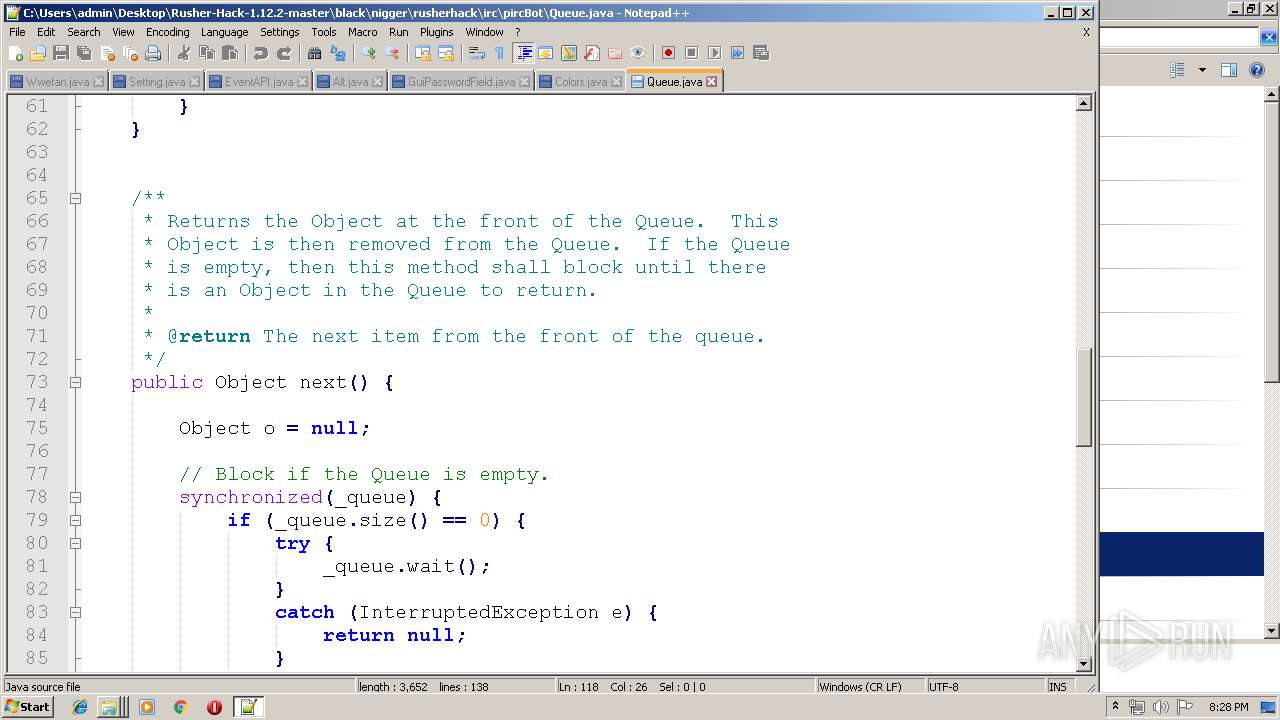Open the Encoding menu
Screen dimensions: 1280x720
pyautogui.click(x=167, y=32)
